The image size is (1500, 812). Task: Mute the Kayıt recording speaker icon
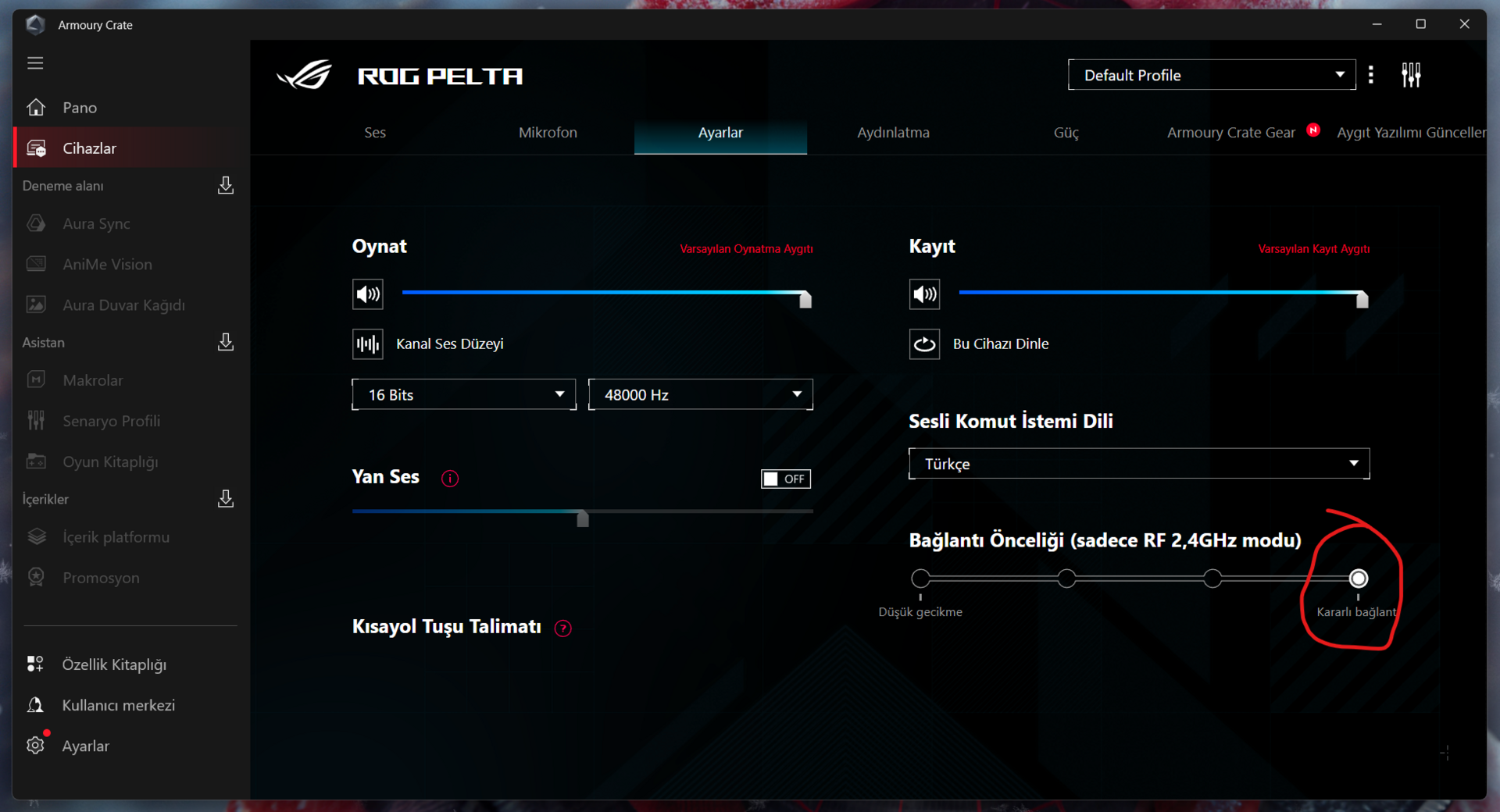[x=925, y=294]
